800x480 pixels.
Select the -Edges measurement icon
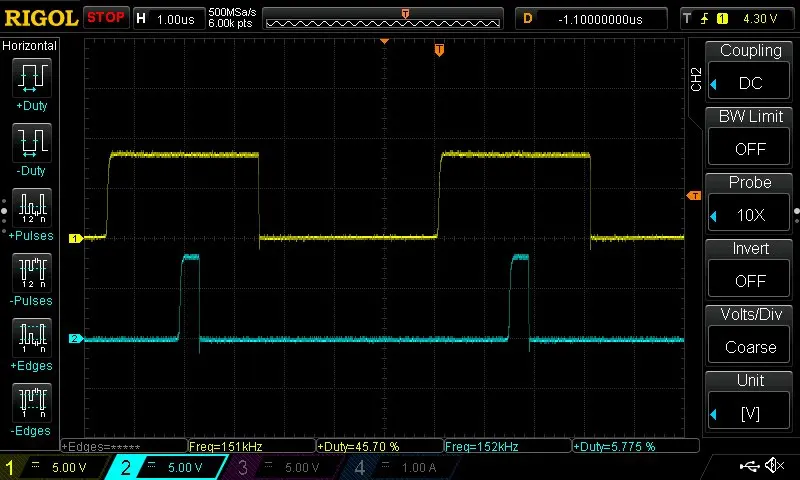32,402
